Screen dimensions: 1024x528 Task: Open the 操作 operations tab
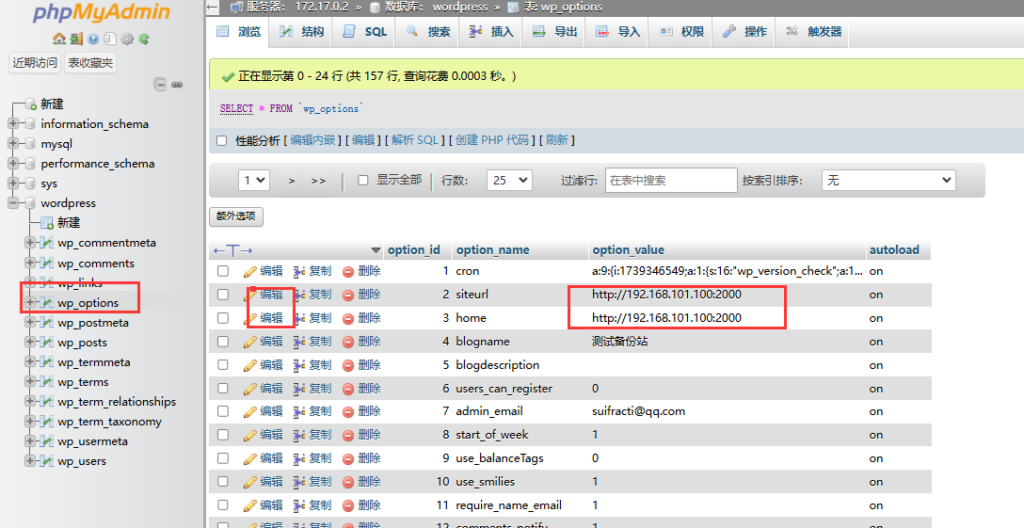744,31
